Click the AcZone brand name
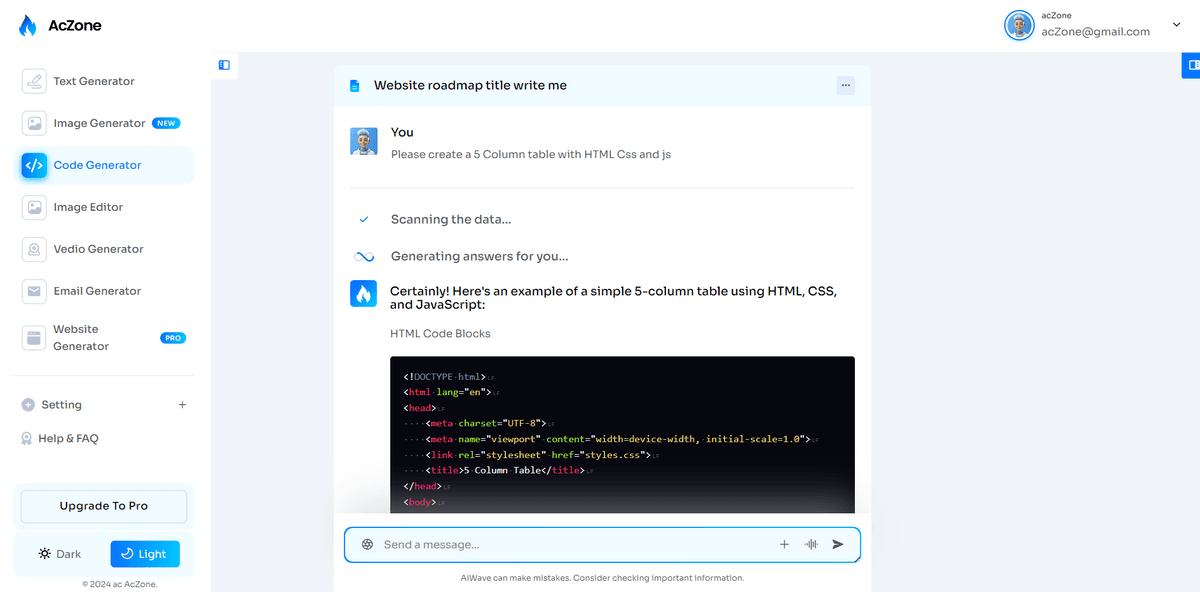 (x=75, y=26)
